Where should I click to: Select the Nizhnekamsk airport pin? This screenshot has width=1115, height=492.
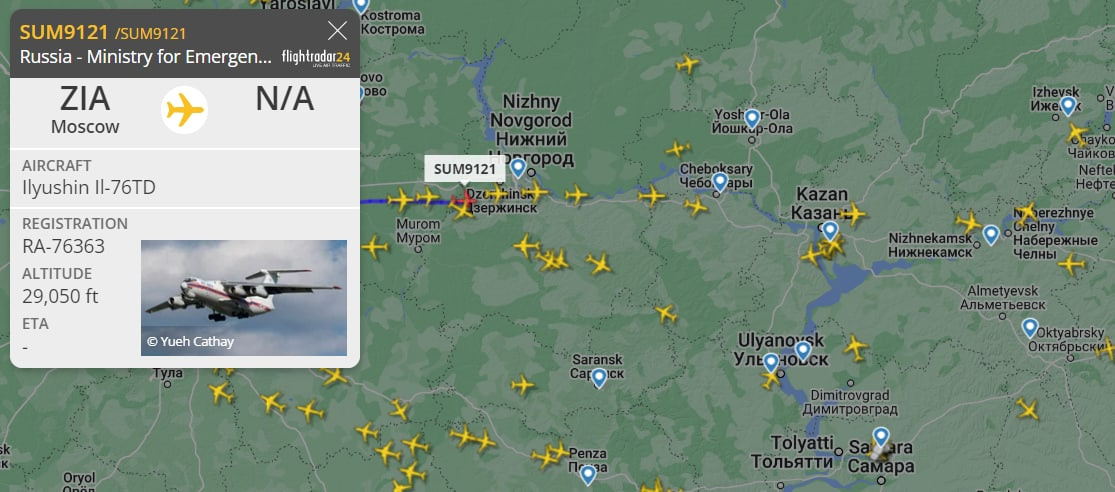(991, 235)
